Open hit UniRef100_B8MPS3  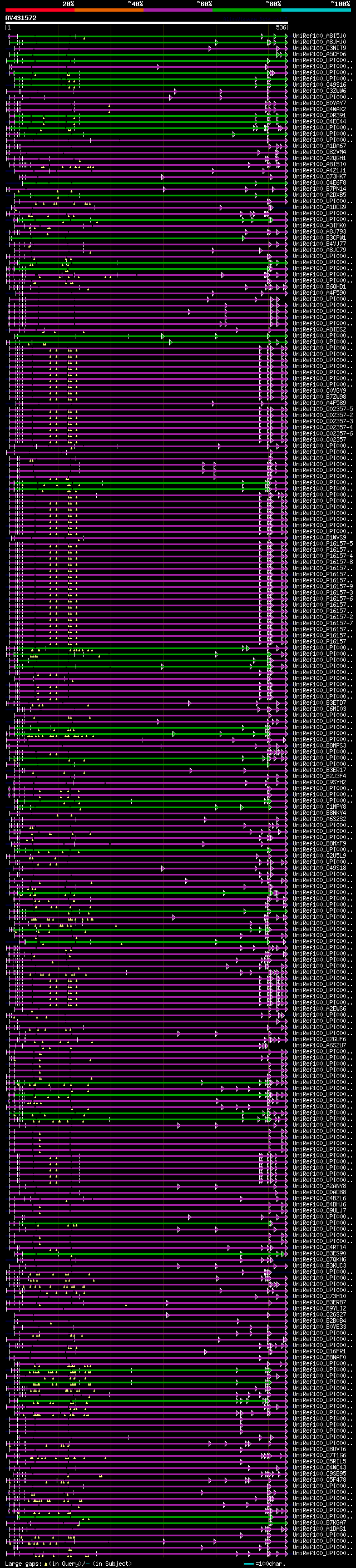(x=319, y=746)
